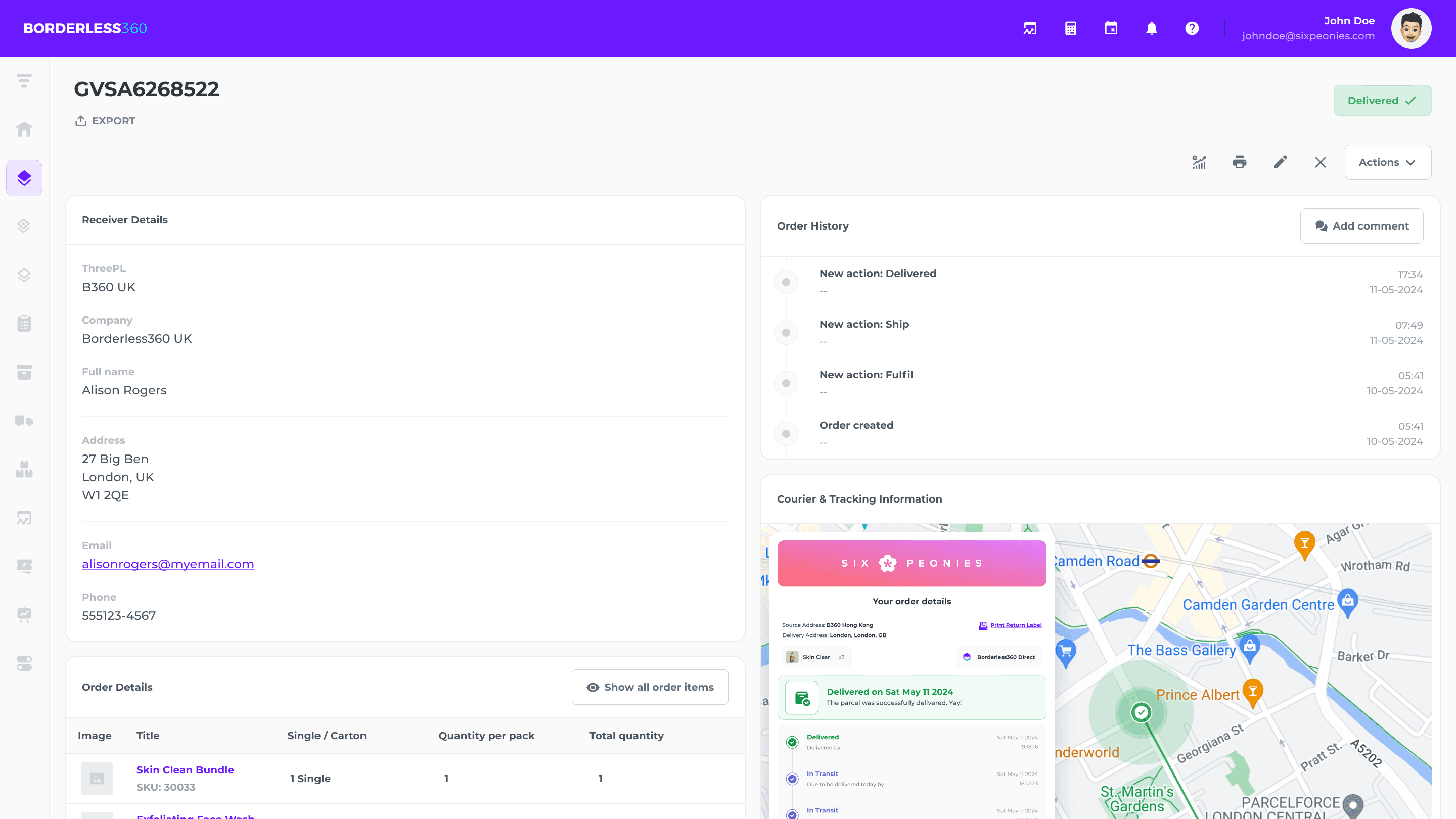1456x819 pixels.
Task: Expand the Actions dropdown
Action: pyautogui.click(x=1388, y=163)
